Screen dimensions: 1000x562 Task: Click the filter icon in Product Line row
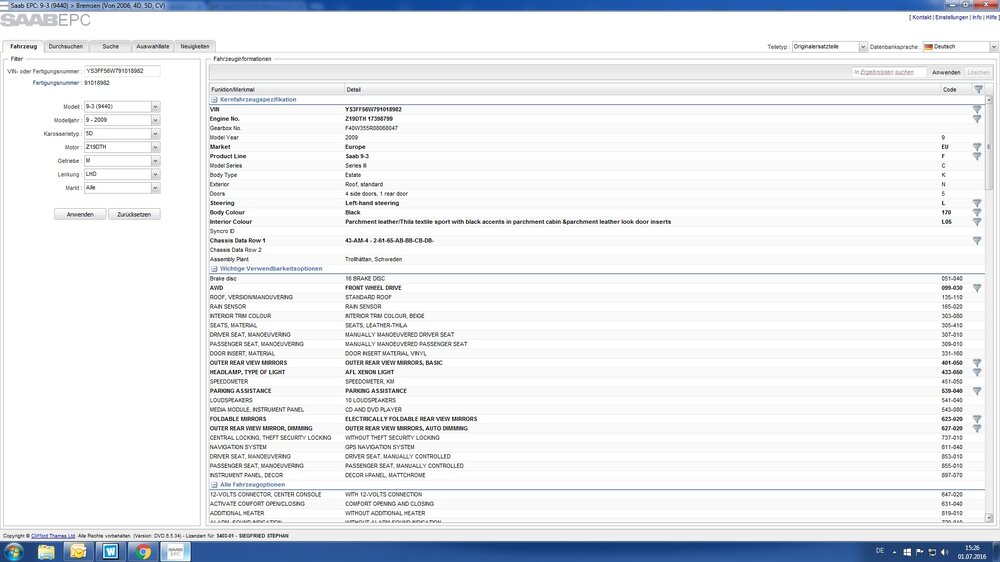click(976, 156)
